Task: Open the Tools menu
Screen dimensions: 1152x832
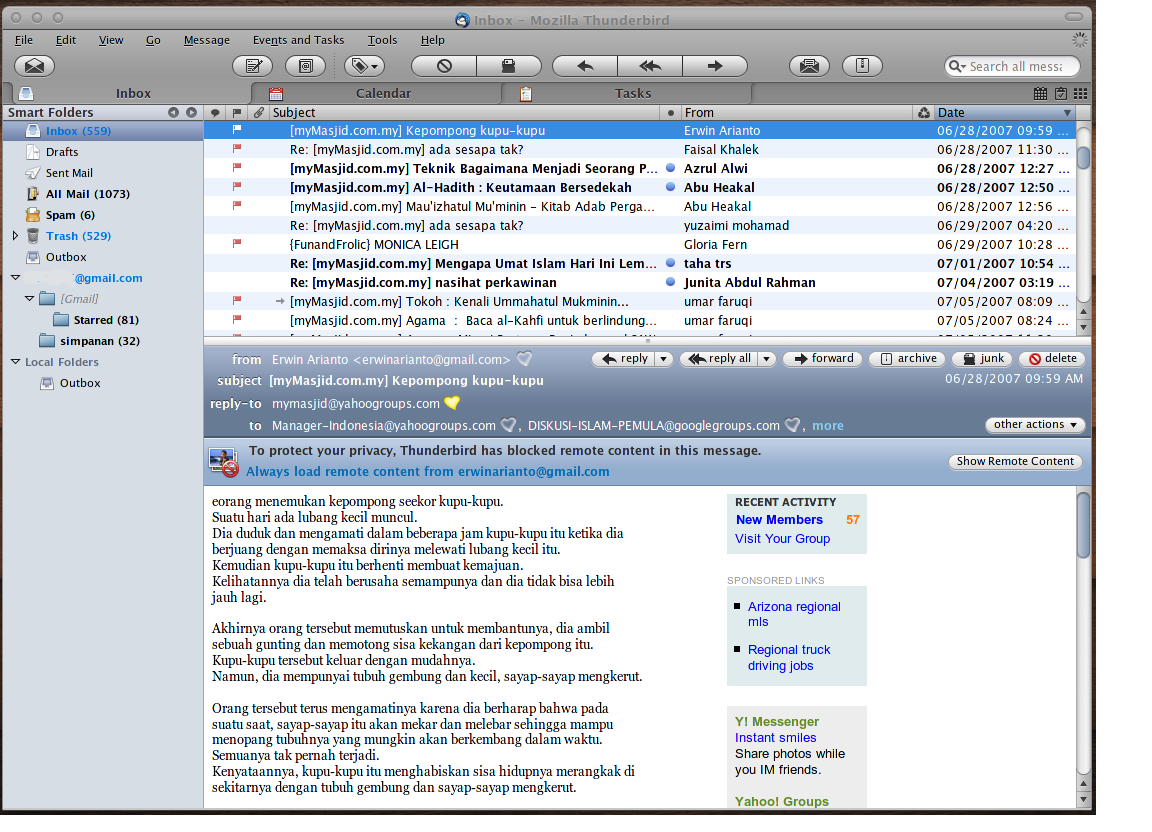Action: [x=382, y=40]
